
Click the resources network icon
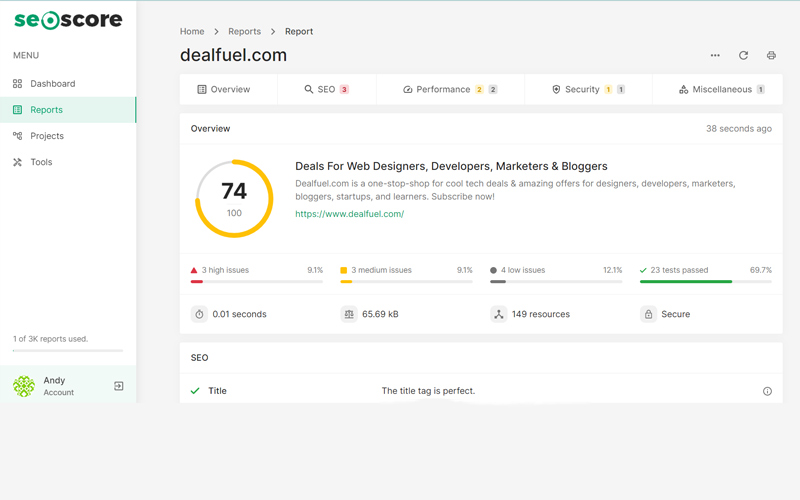499,314
